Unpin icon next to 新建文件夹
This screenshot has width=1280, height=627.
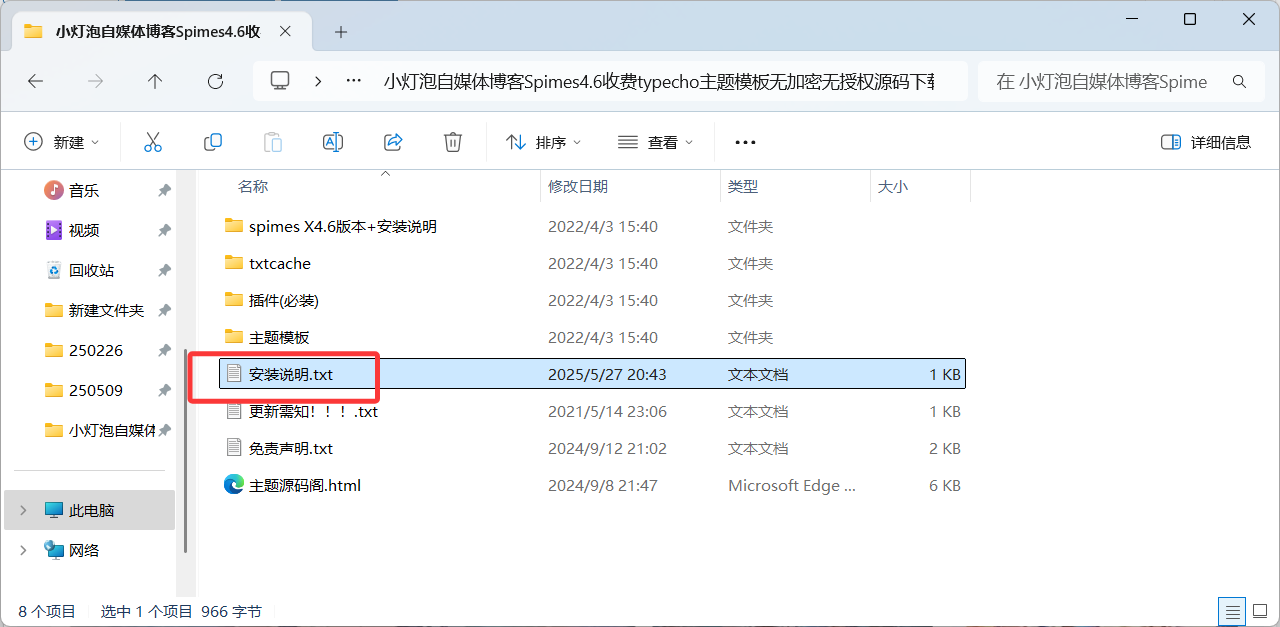pyautogui.click(x=164, y=310)
